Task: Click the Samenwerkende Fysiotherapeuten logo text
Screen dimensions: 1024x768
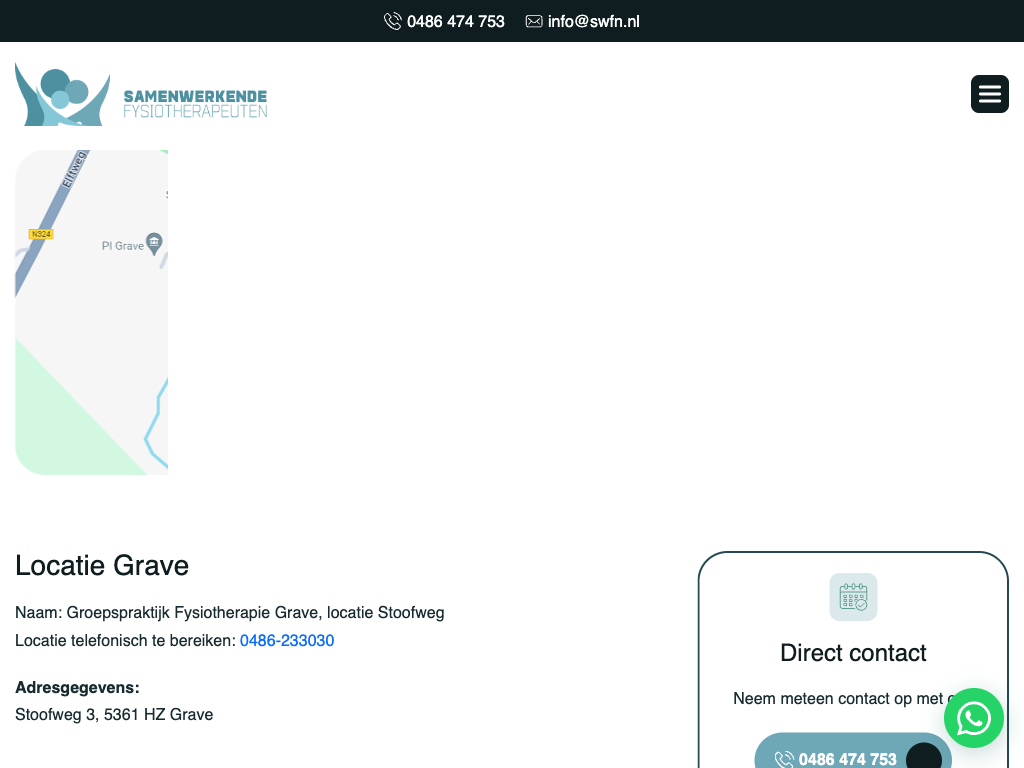Action: 195,103
